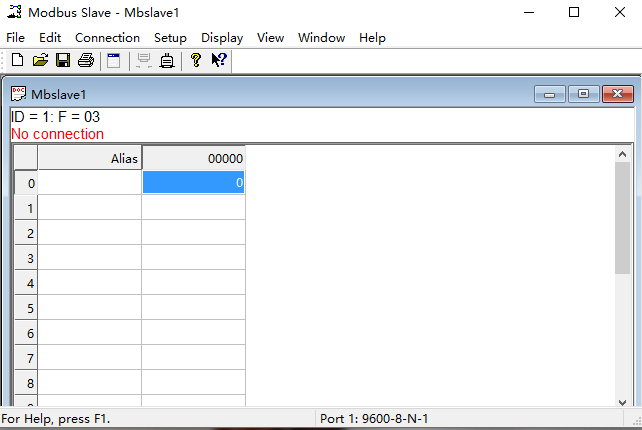Viewport: 642px width, 430px height.
Task: Open the Connection menu
Action: (107, 38)
